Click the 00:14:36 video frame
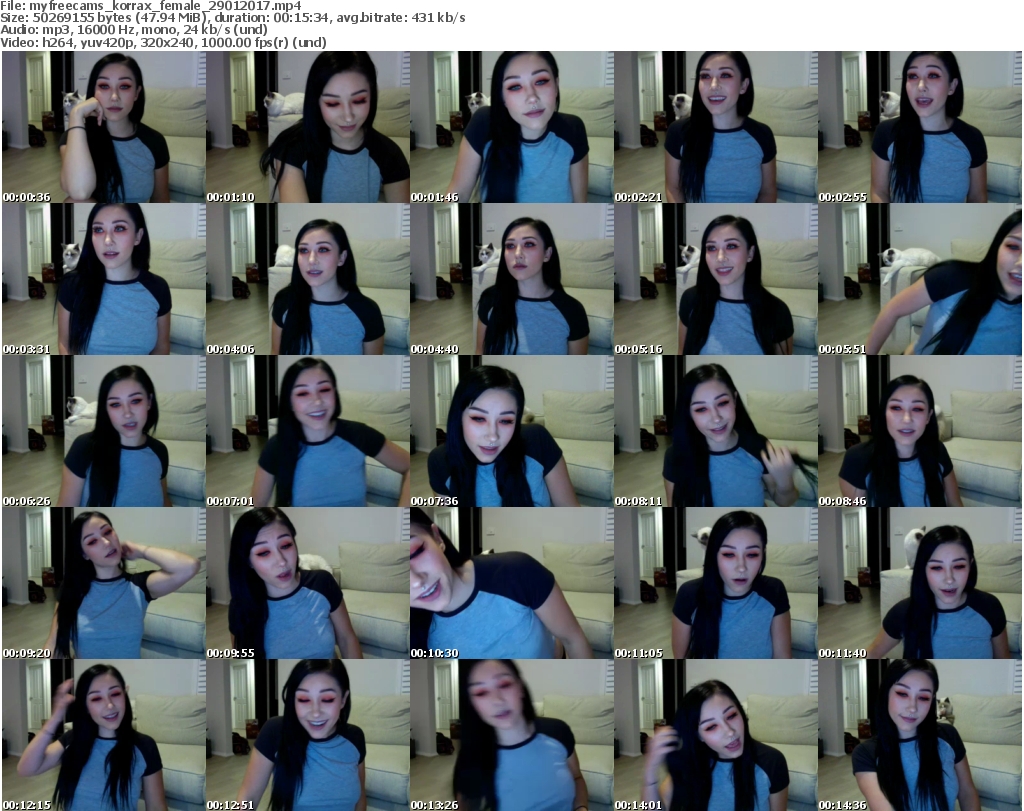Image resolution: width=1024 pixels, height=811 pixels. (920, 735)
